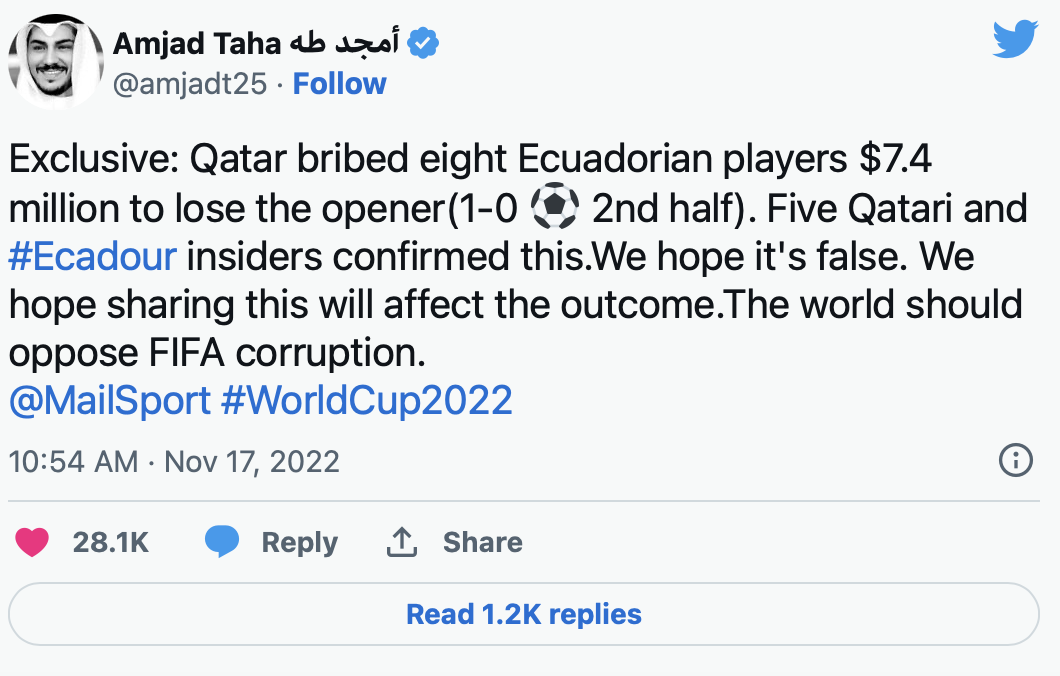Click the Twitter bird logo
This screenshot has width=1060, height=676.
pyautogui.click(x=1015, y=40)
